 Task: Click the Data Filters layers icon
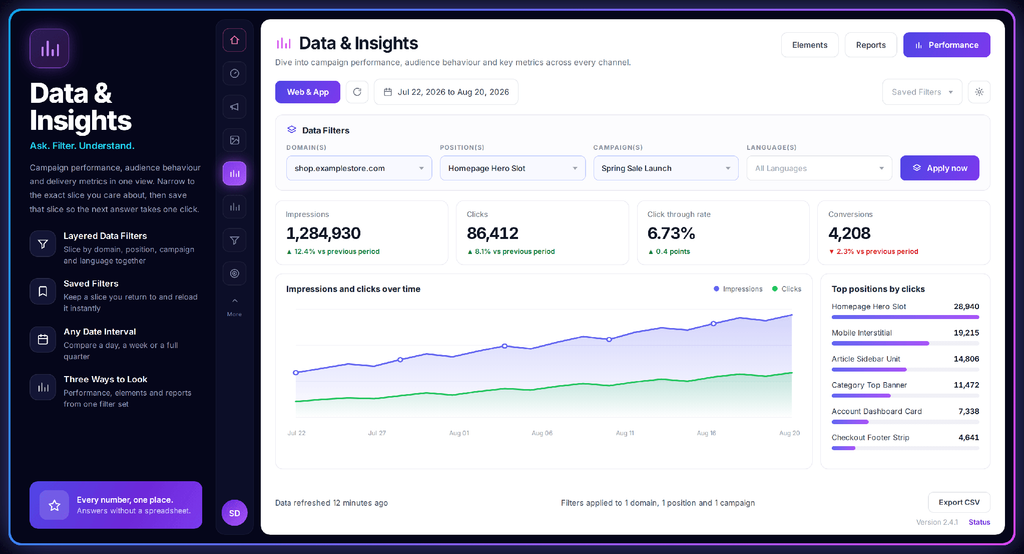[x=292, y=130]
